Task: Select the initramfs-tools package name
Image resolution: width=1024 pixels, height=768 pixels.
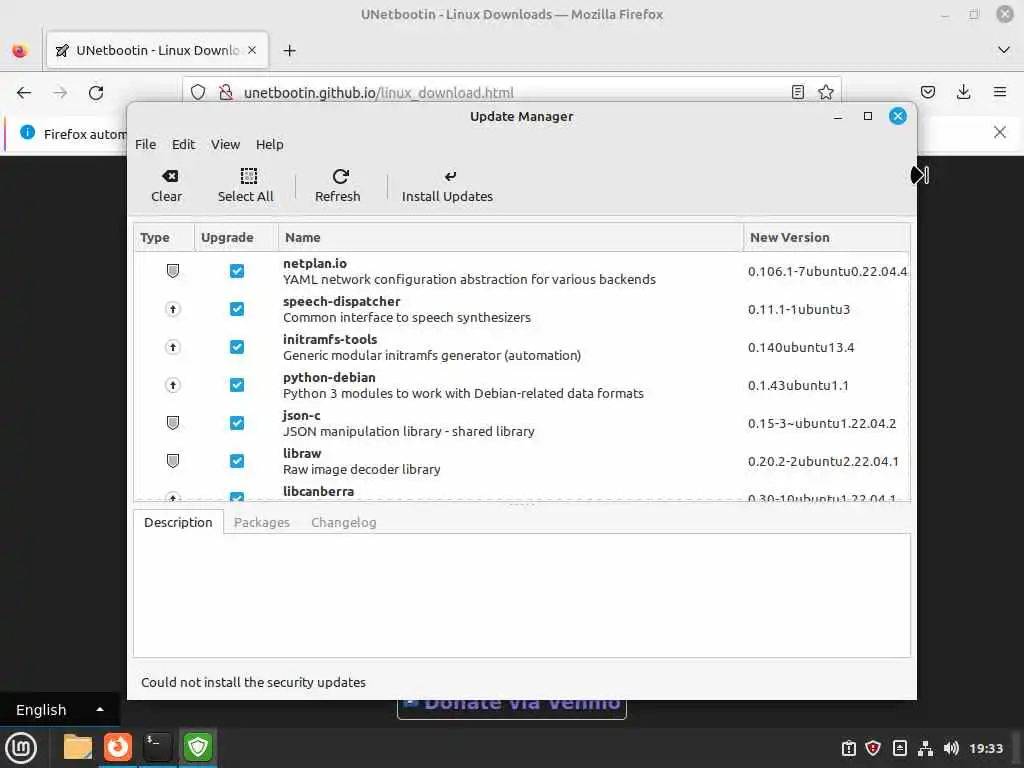Action: pos(330,339)
